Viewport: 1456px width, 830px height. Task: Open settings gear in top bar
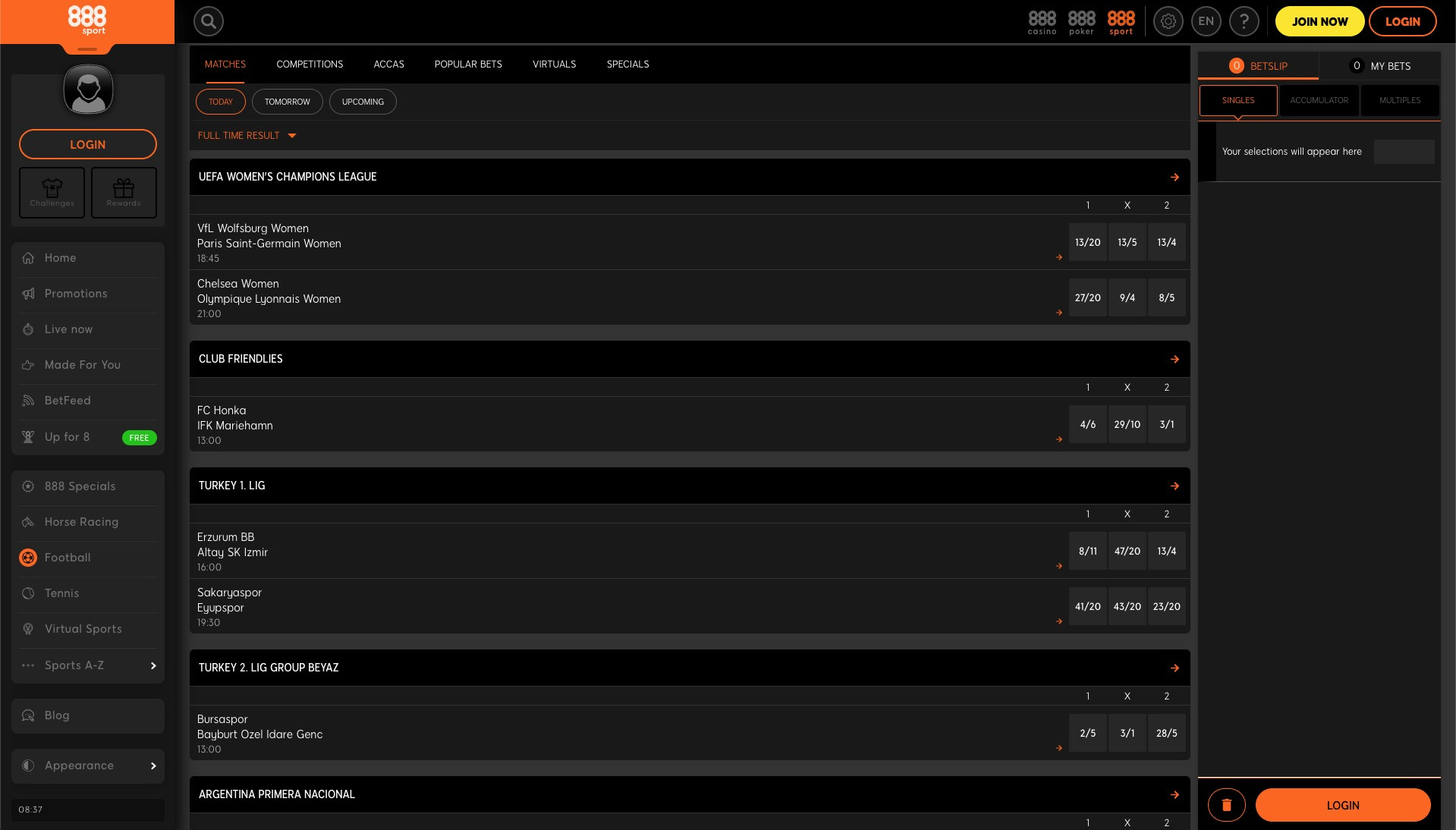[x=1168, y=21]
